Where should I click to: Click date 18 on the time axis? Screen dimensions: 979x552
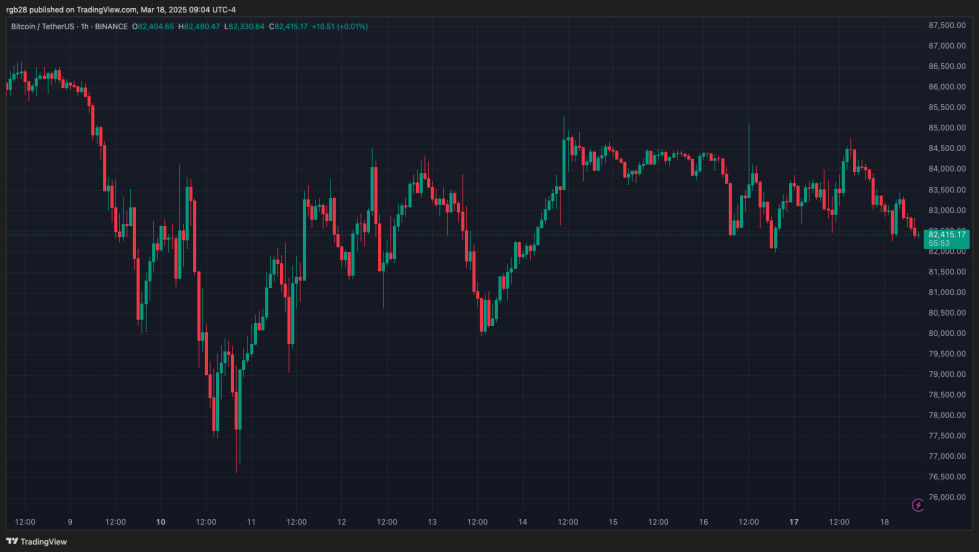click(885, 522)
